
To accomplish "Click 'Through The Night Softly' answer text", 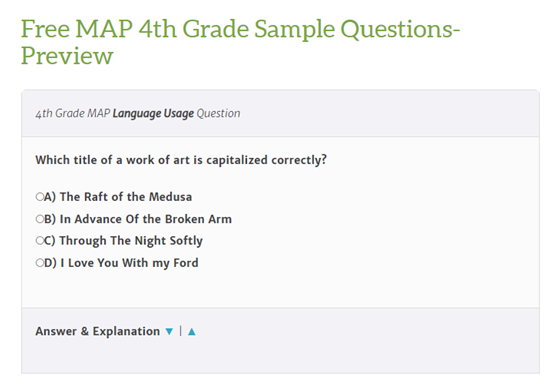I will [x=131, y=241].
